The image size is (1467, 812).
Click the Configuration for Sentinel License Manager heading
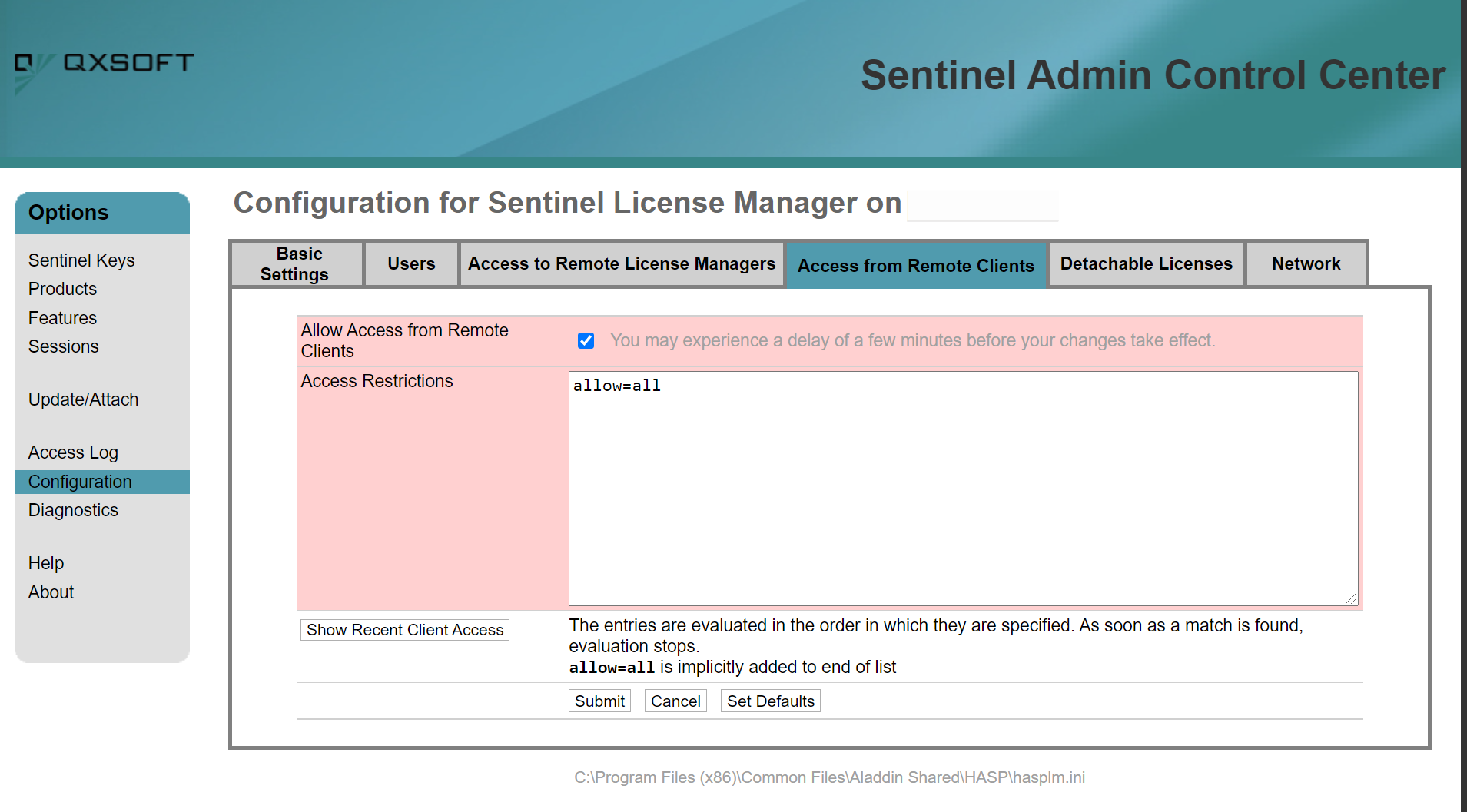567,203
